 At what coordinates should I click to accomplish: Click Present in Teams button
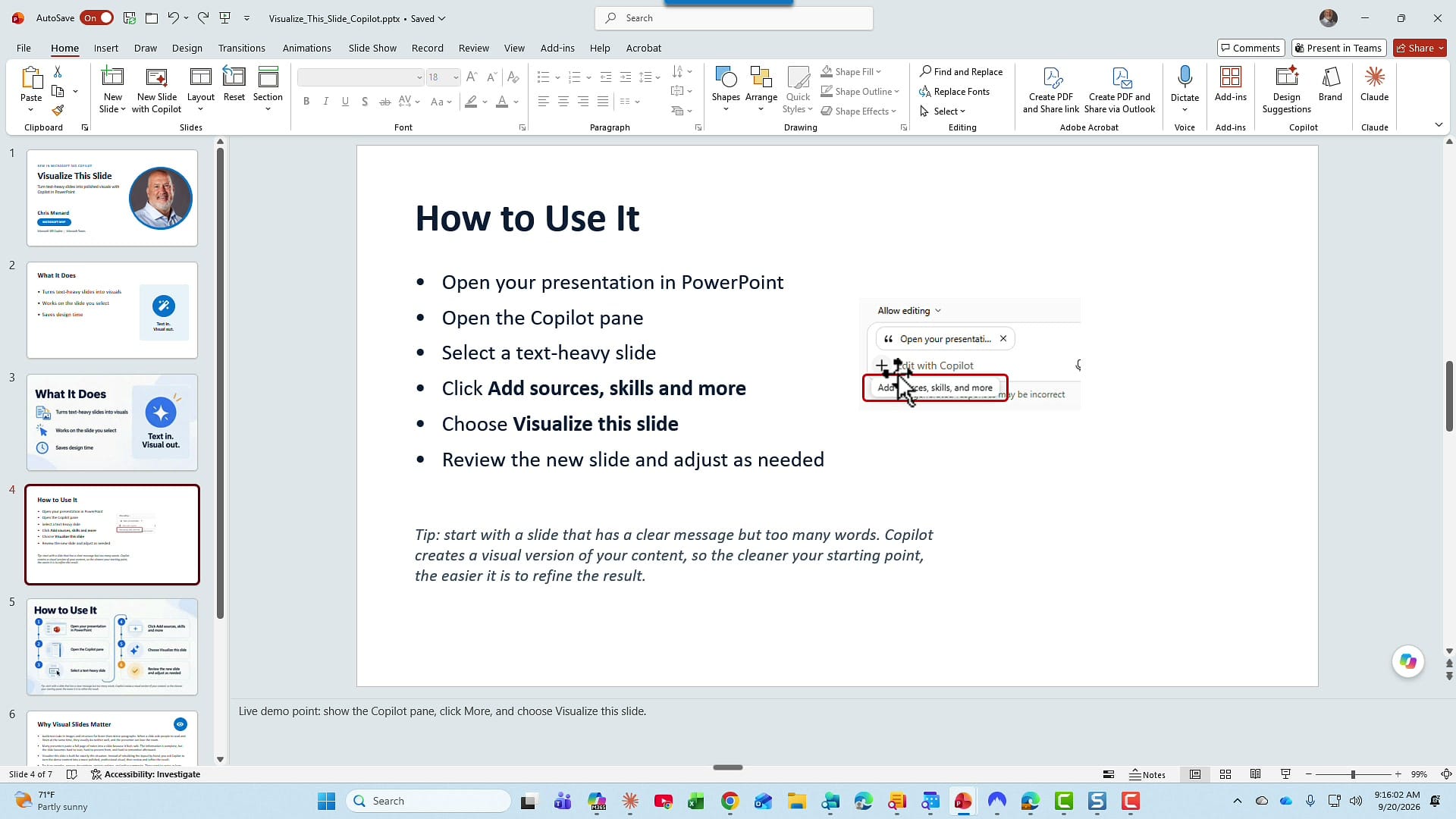coord(1338,48)
